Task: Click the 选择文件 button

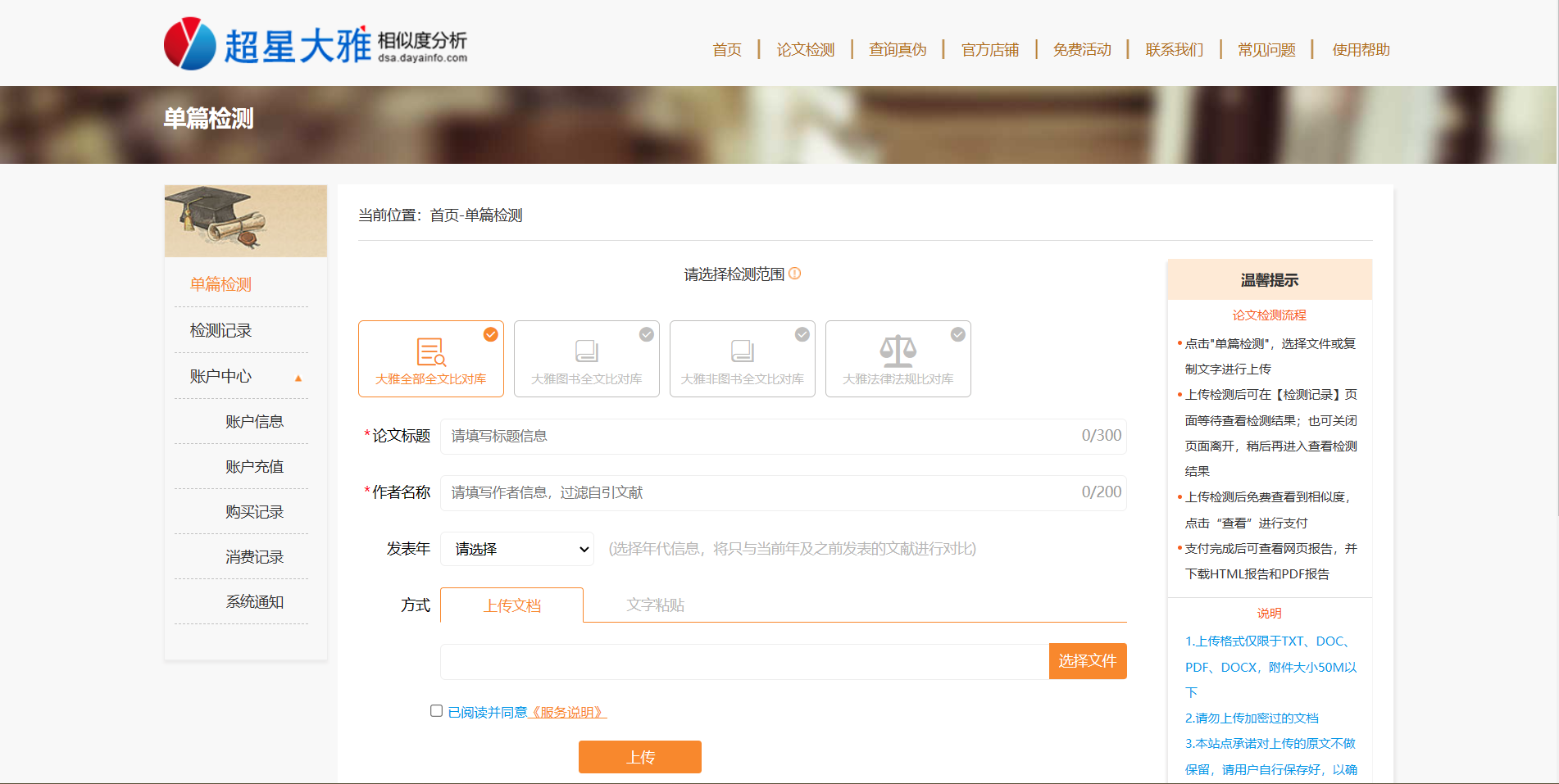Action: point(1088,661)
